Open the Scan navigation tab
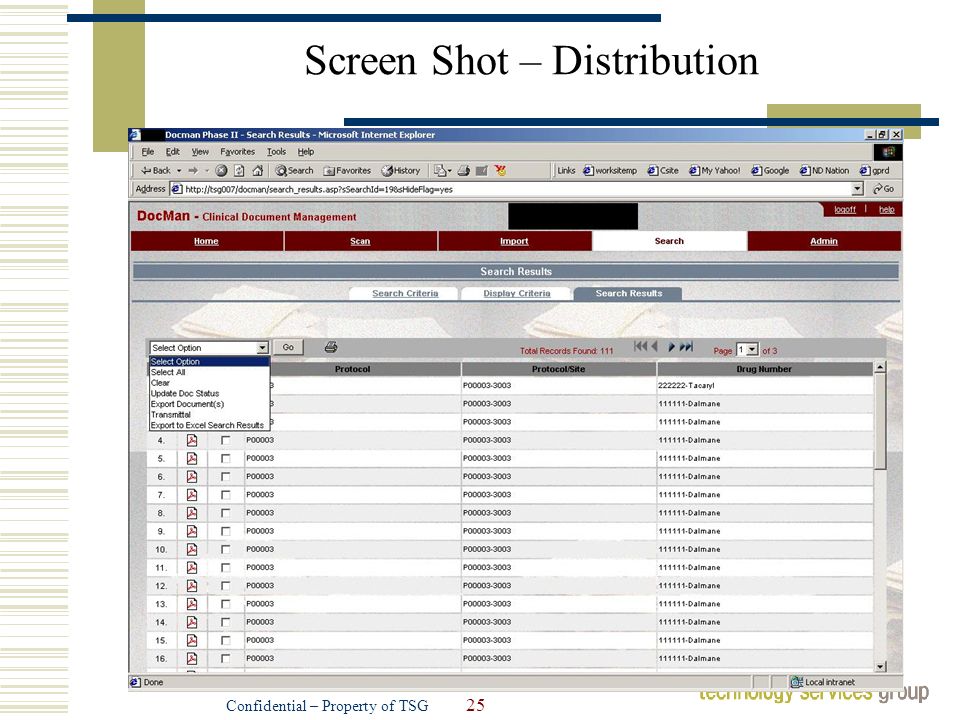Image resolution: width=960 pixels, height=720 pixels. 361,241
